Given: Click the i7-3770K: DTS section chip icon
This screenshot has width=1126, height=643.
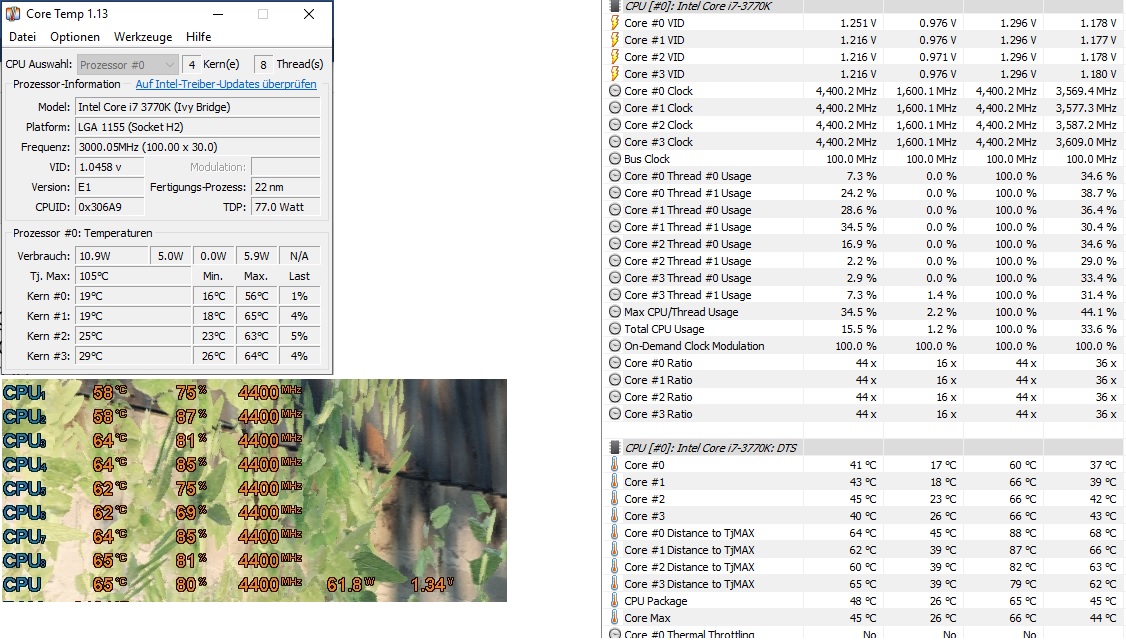Looking at the screenshot, I should [x=615, y=448].
